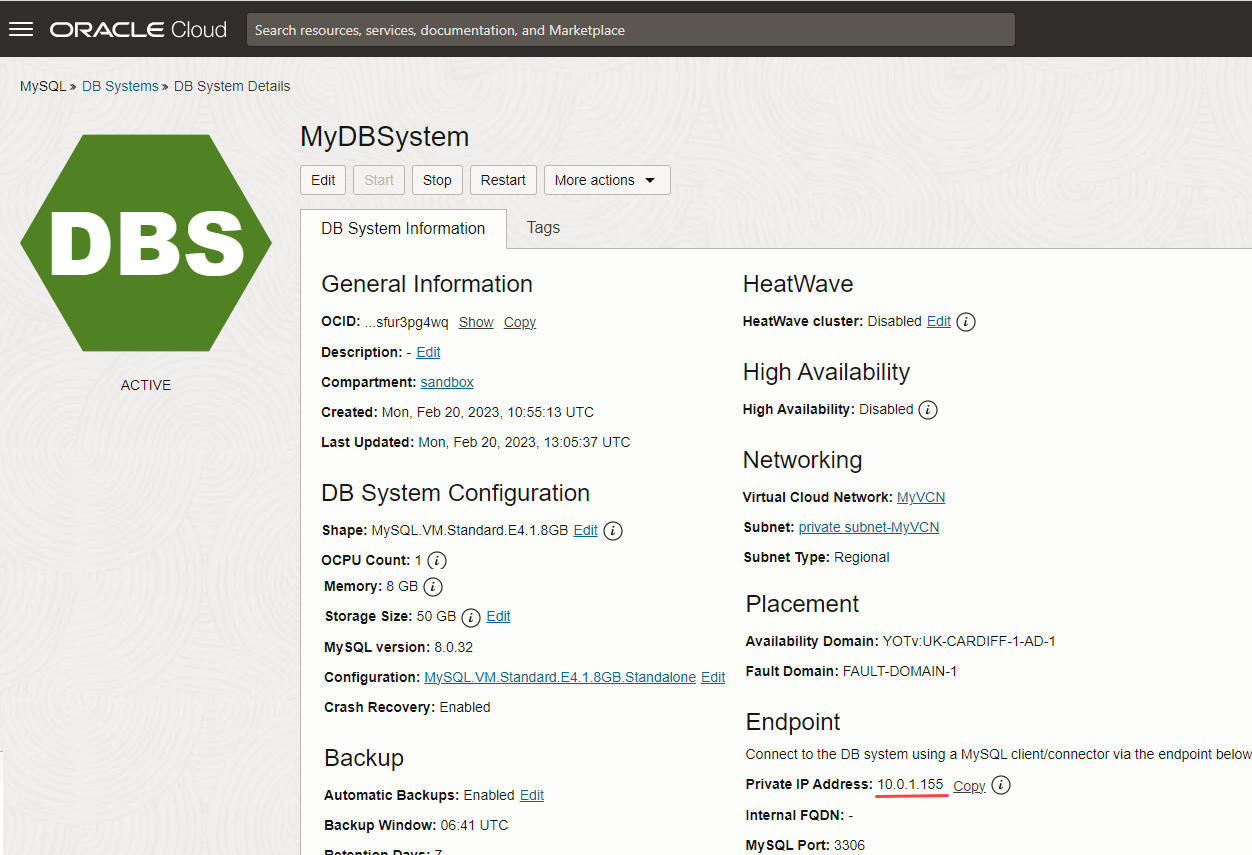The height and width of the screenshot is (855, 1252).
Task: Click the Memory info icon
Action: click(433, 587)
